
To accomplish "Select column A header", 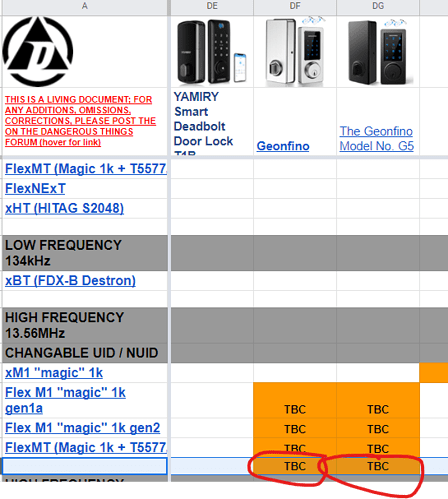I will click(x=85, y=6).
